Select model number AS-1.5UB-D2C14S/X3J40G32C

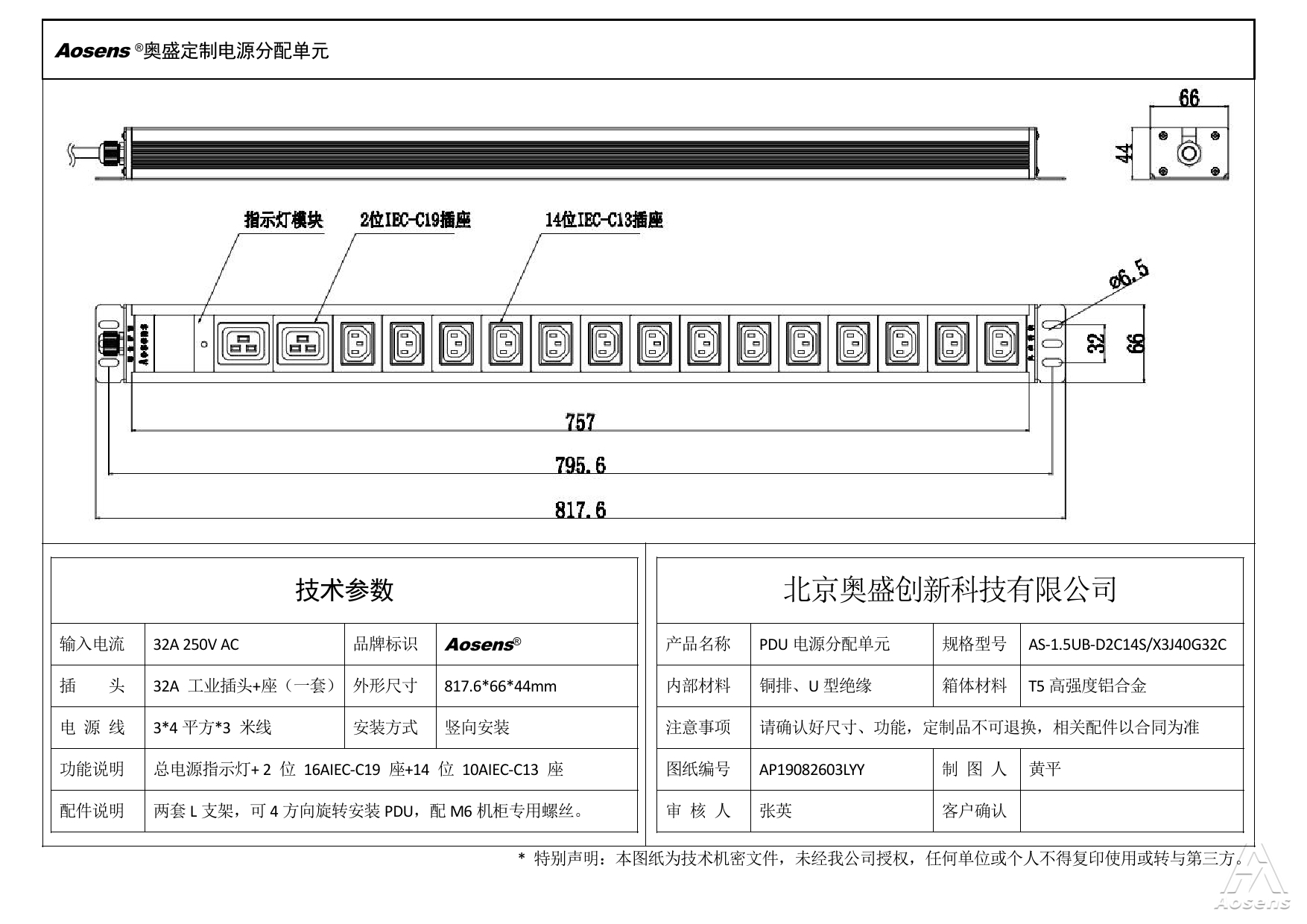click(x=1127, y=645)
